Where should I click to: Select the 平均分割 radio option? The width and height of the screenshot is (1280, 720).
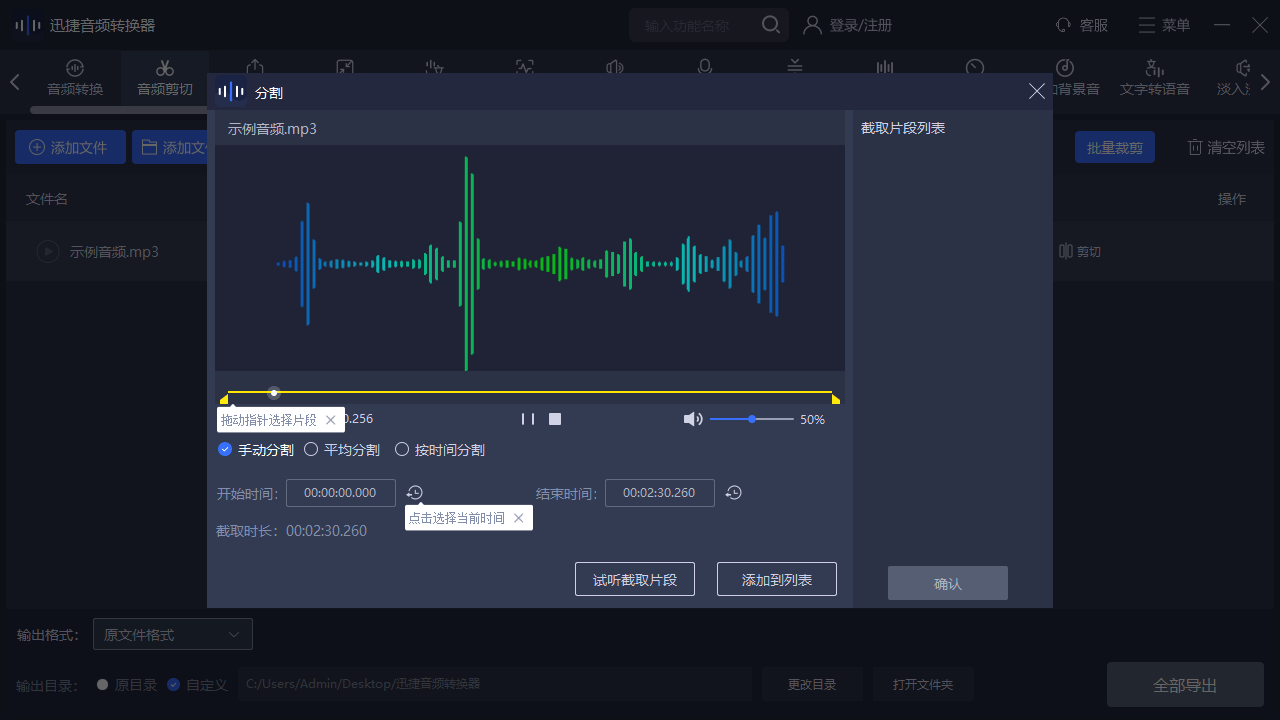pyautogui.click(x=311, y=450)
